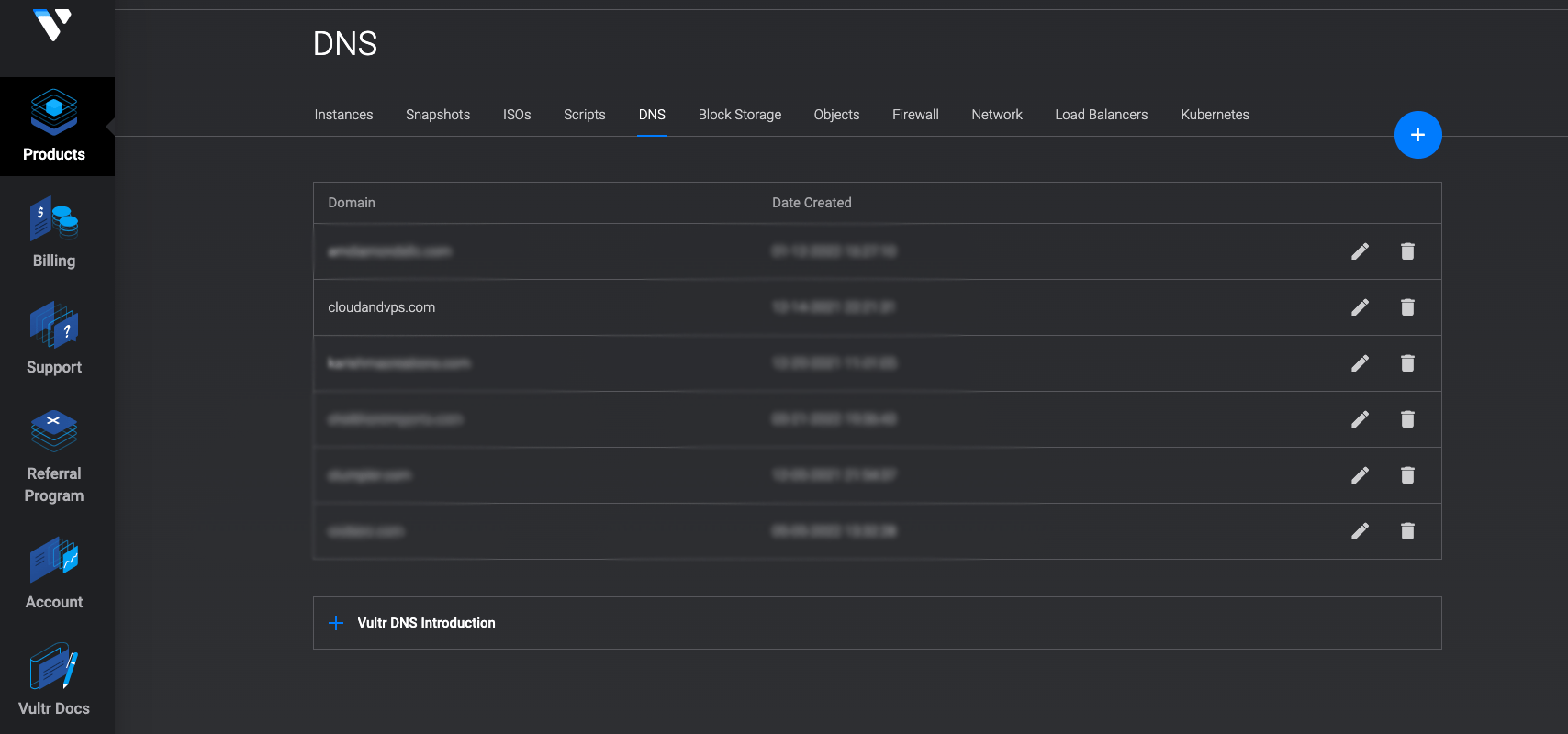Click the cloudandvps.com date created value
Viewport: 1568px width, 734px height.
[834, 307]
